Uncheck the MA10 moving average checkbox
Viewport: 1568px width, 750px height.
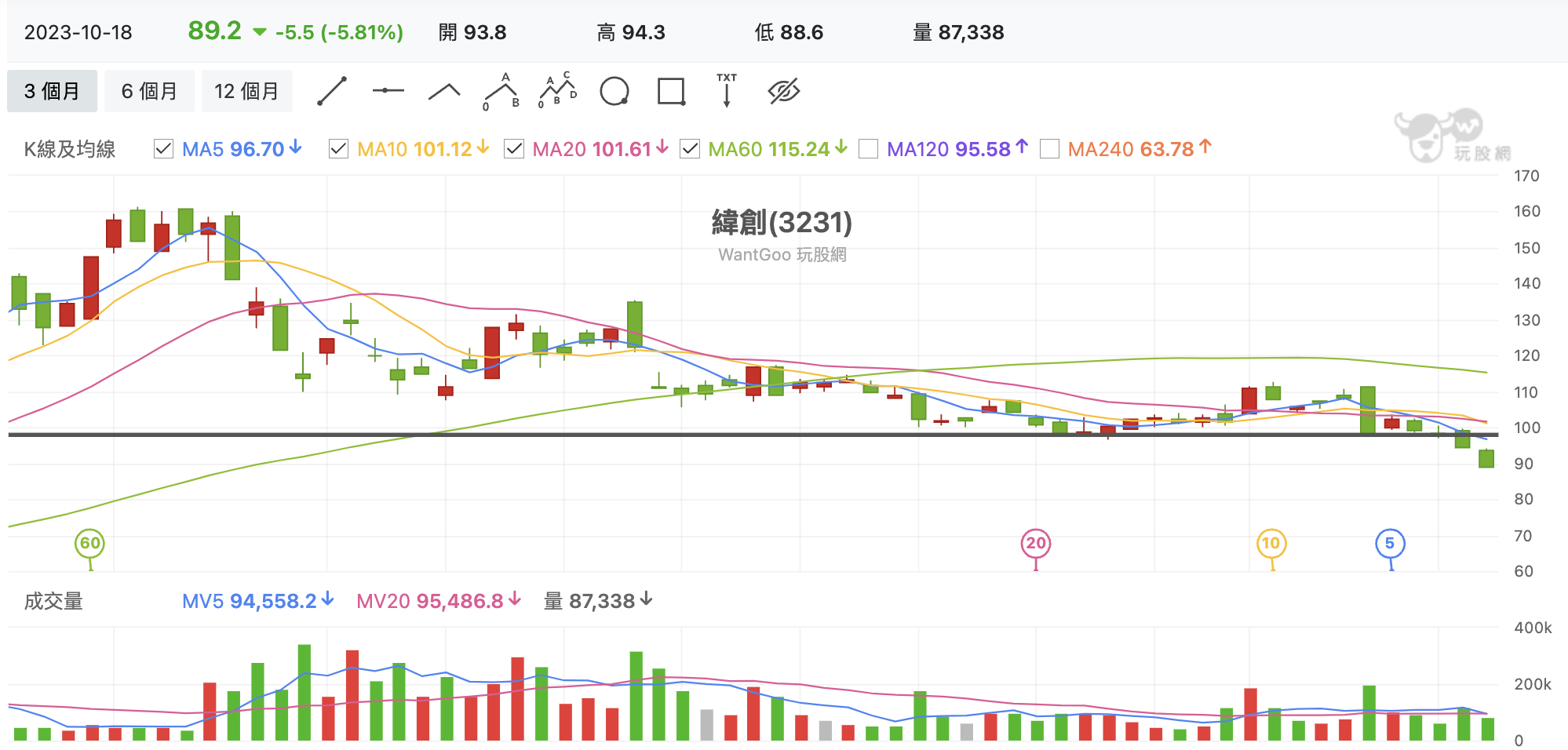pos(338,149)
